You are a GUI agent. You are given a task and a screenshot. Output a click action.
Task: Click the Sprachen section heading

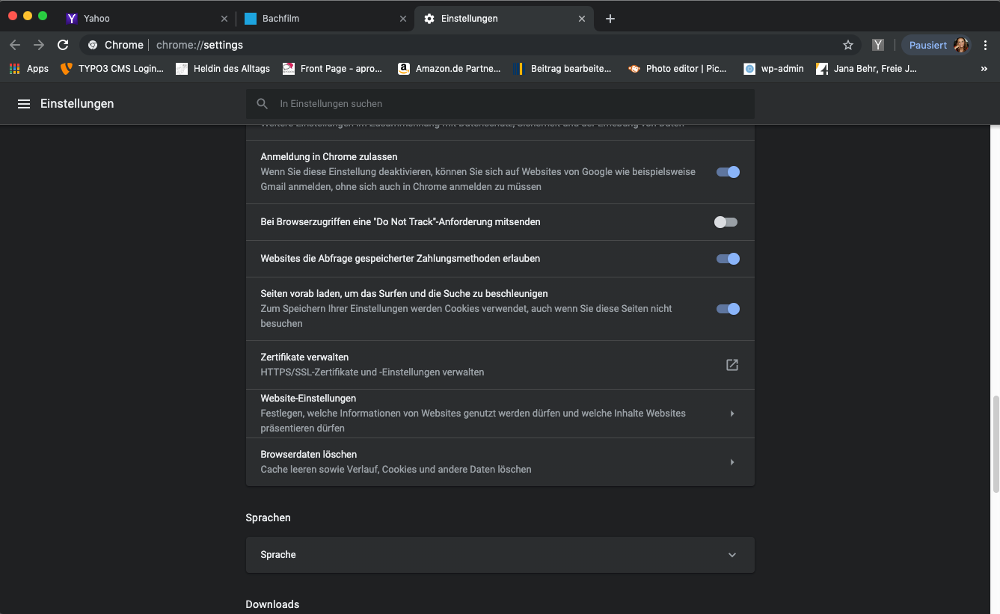(x=268, y=518)
